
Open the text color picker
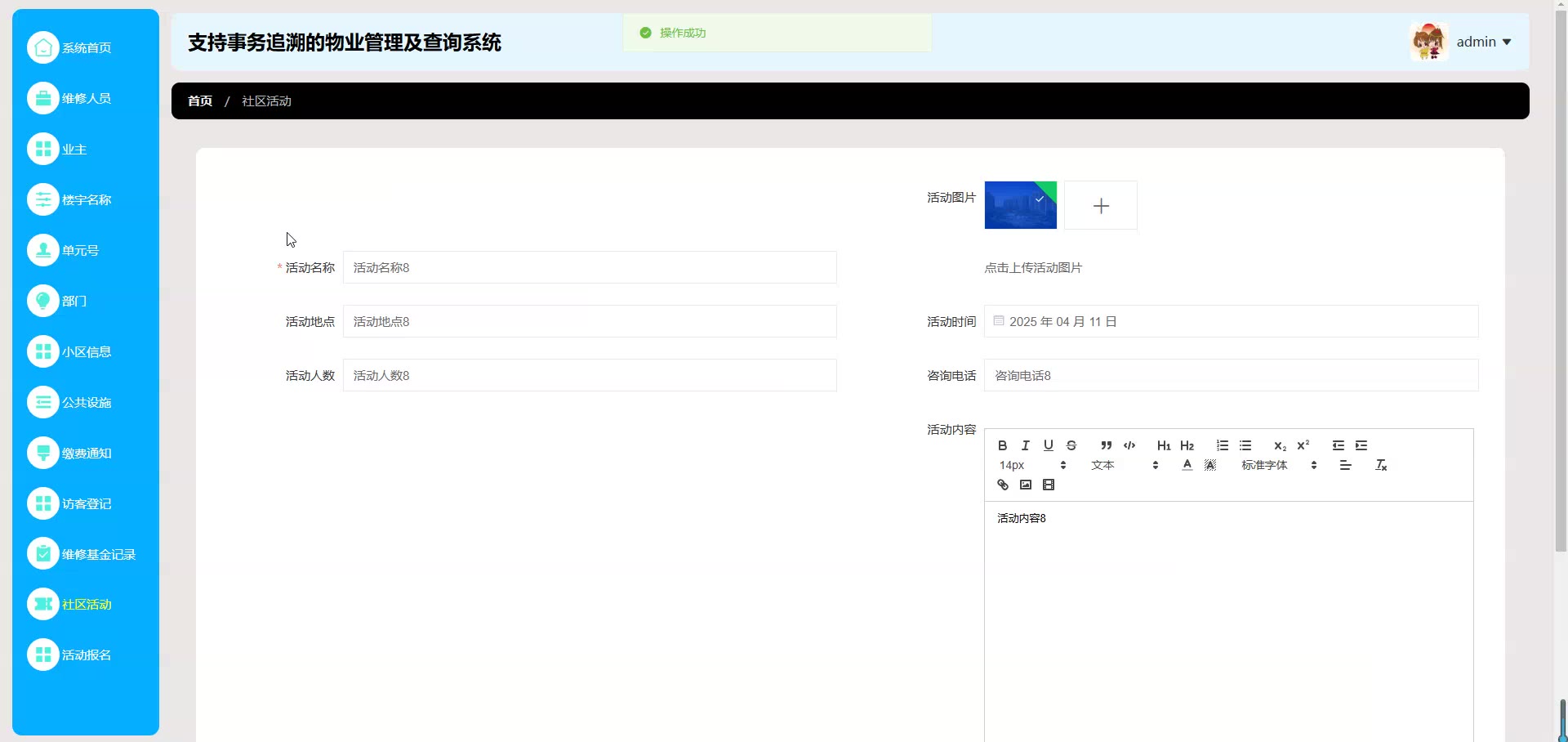pyautogui.click(x=1187, y=466)
